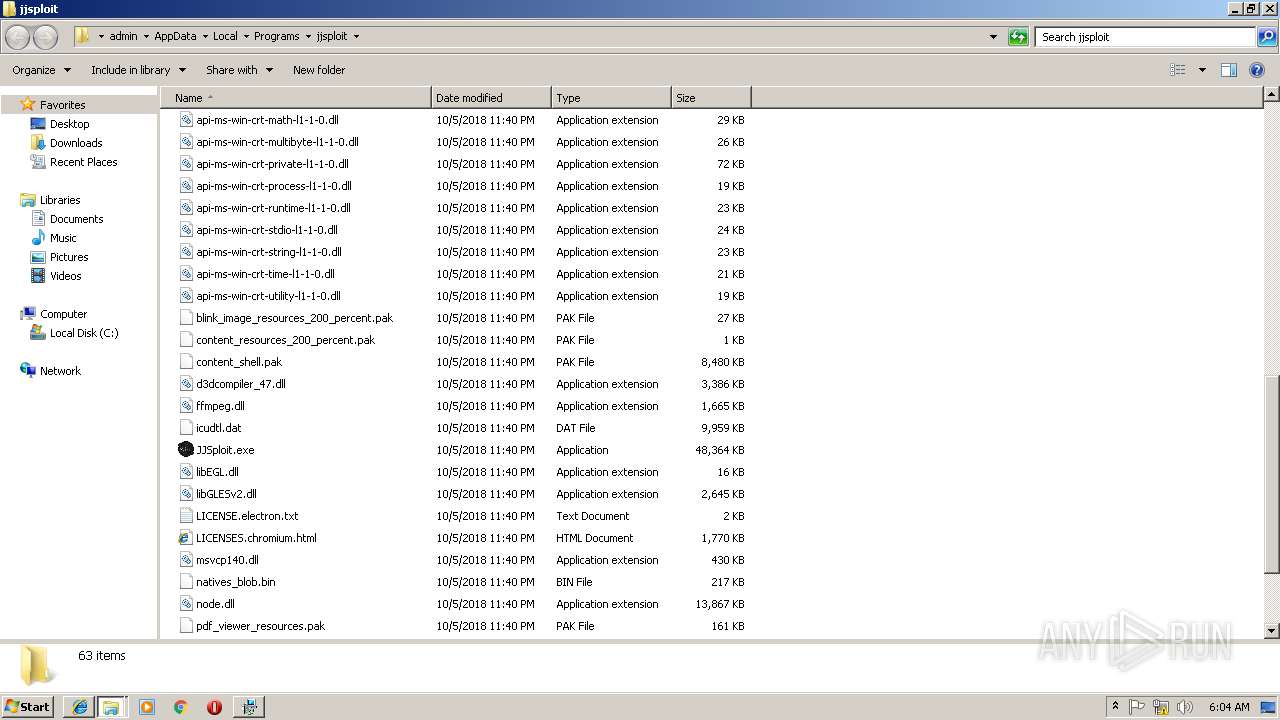Open the Organize dropdown menu
Image resolution: width=1280 pixels, height=720 pixels.
(41, 70)
